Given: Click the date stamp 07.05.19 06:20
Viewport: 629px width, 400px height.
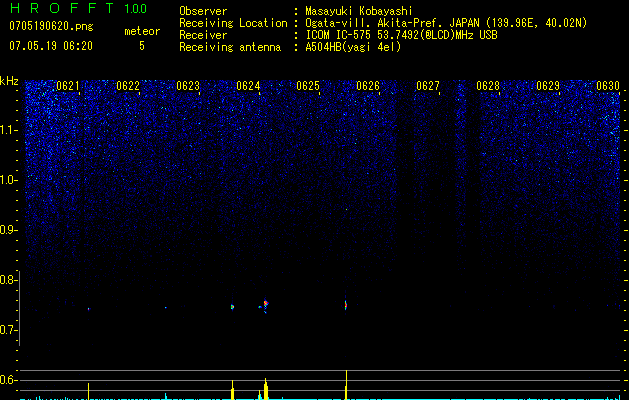Looking at the screenshot, I should [x=51, y=46].
